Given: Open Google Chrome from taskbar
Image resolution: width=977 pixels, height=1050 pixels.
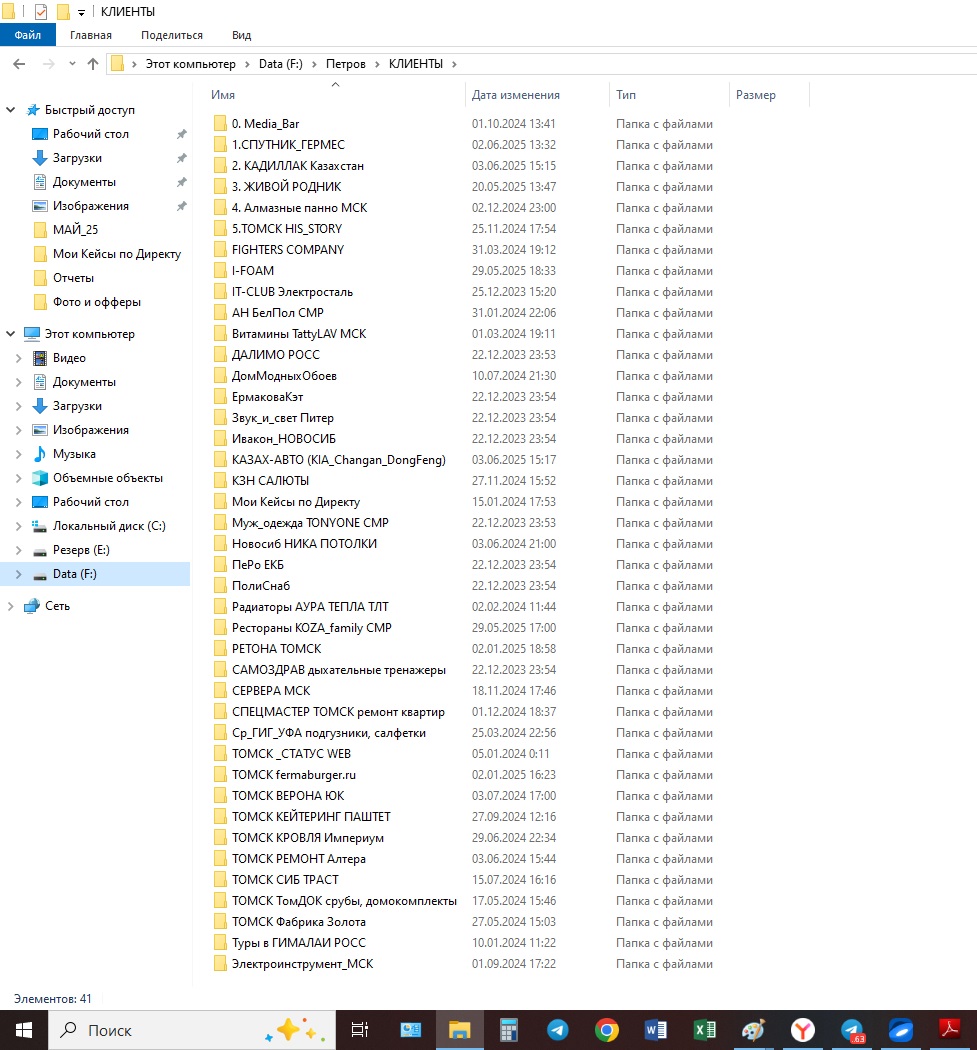Looking at the screenshot, I should pyautogui.click(x=606, y=1030).
